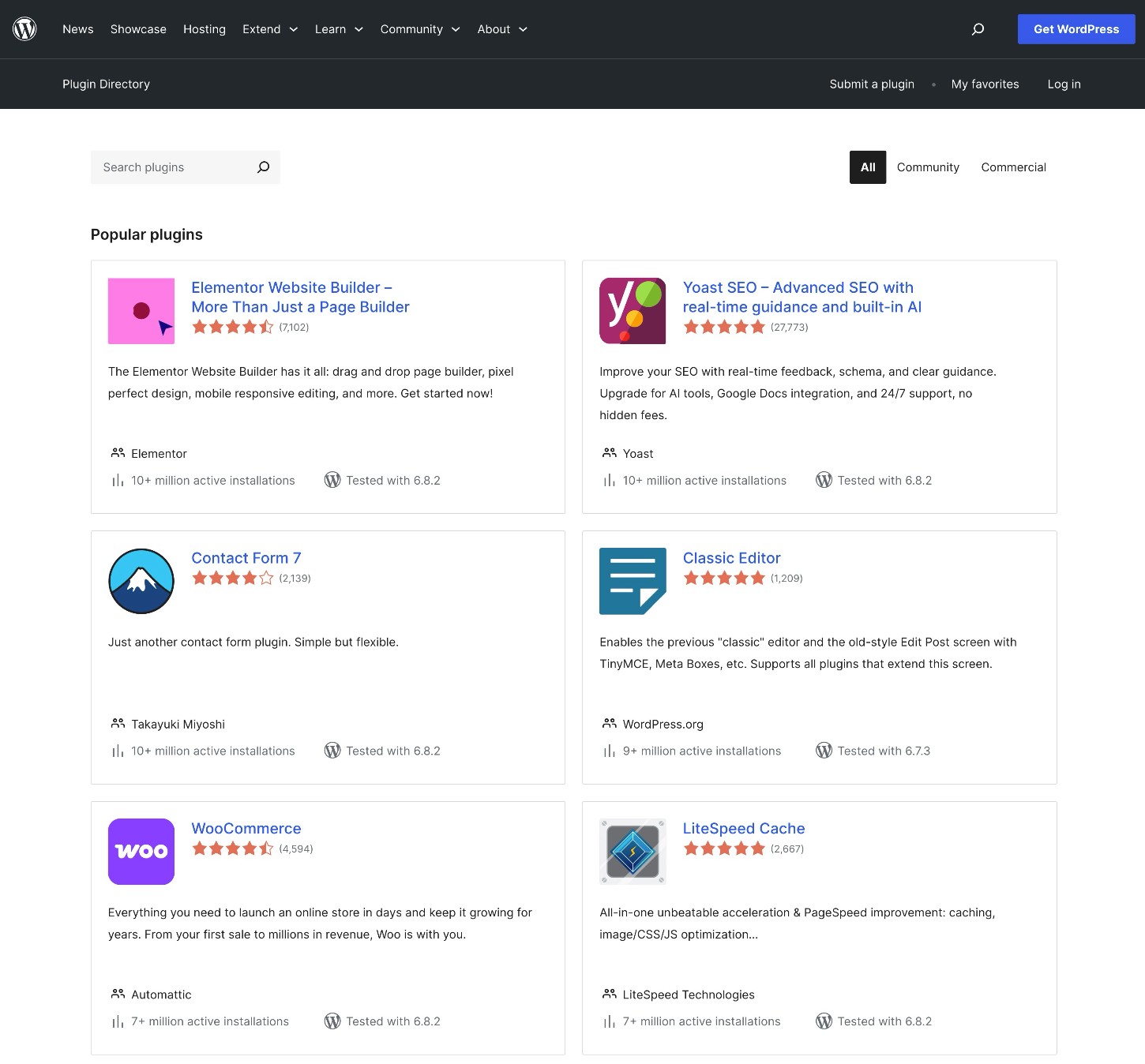Open Elementor Website Builder title link
The height and width of the screenshot is (1064, 1145).
300,298
